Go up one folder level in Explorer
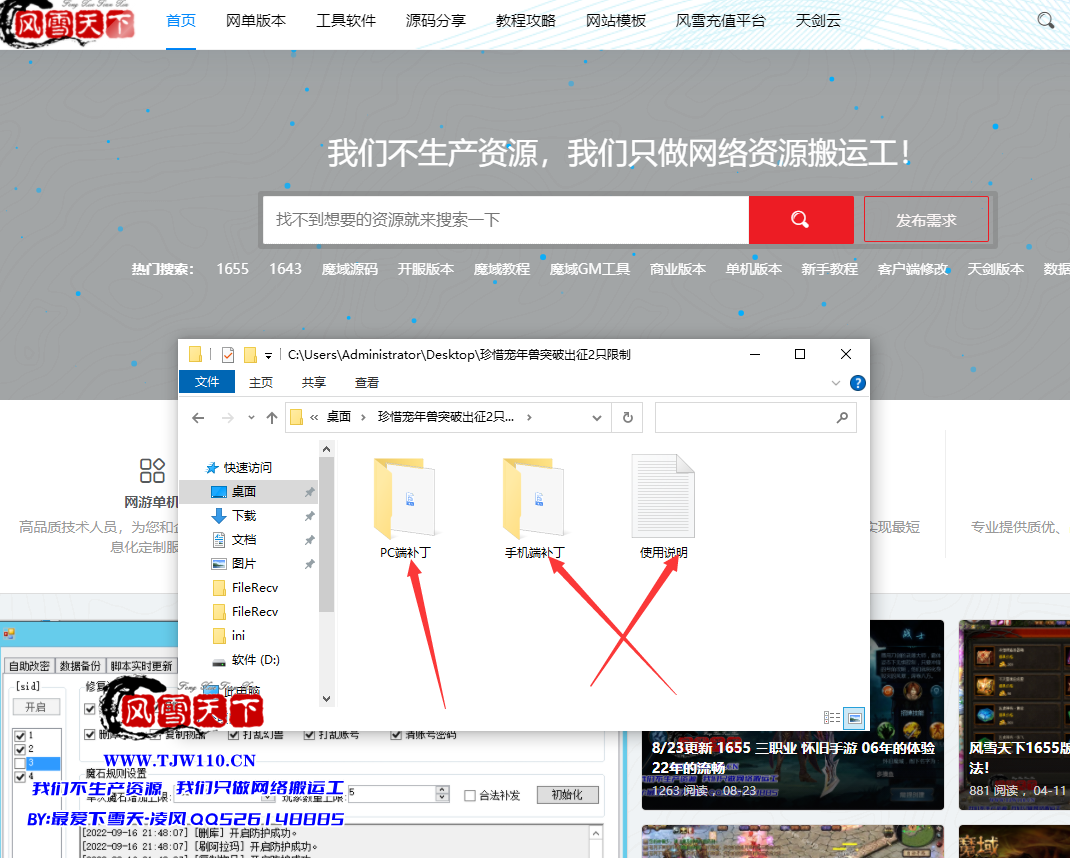 272,418
